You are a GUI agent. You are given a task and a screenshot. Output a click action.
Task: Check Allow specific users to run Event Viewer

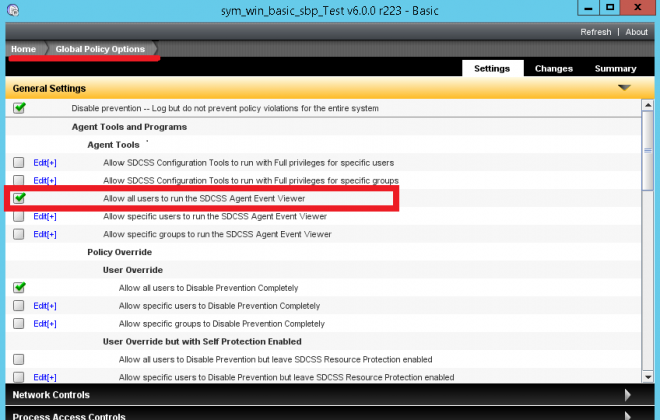[x=19, y=216]
